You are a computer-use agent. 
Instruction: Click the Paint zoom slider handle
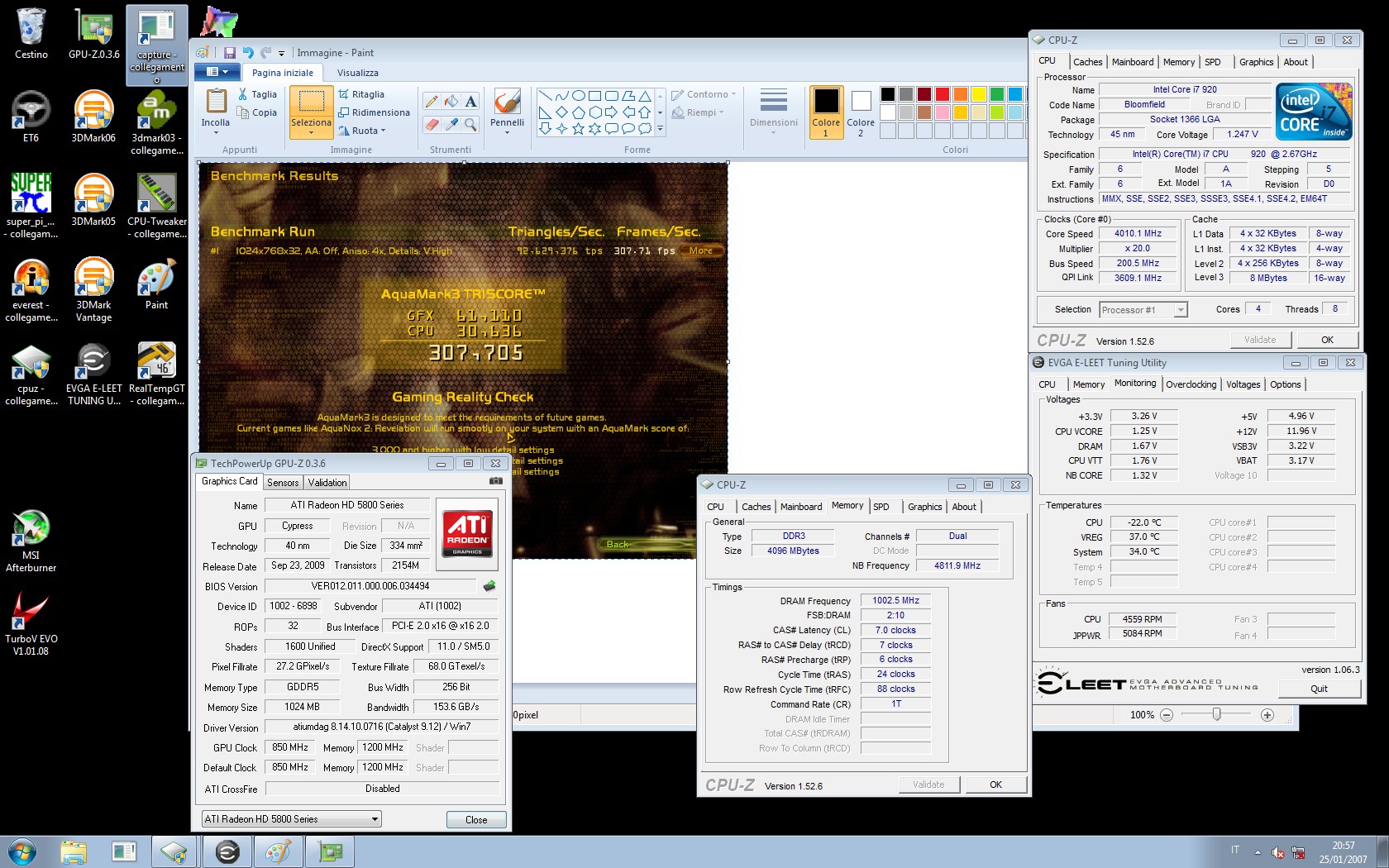(x=1216, y=714)
